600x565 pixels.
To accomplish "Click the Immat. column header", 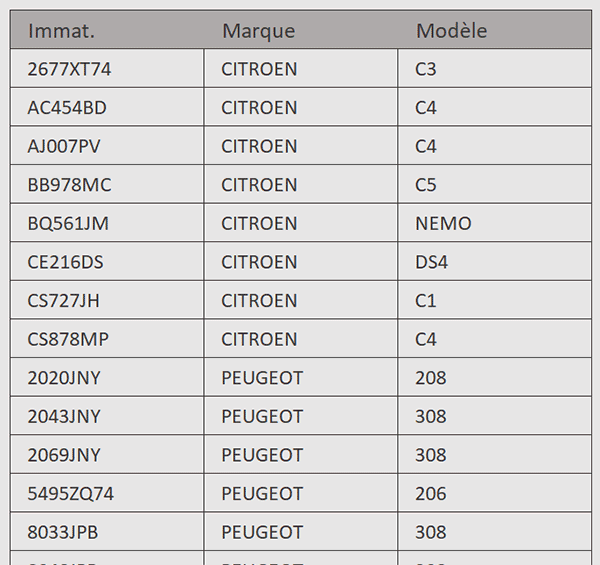I will 62,31.
